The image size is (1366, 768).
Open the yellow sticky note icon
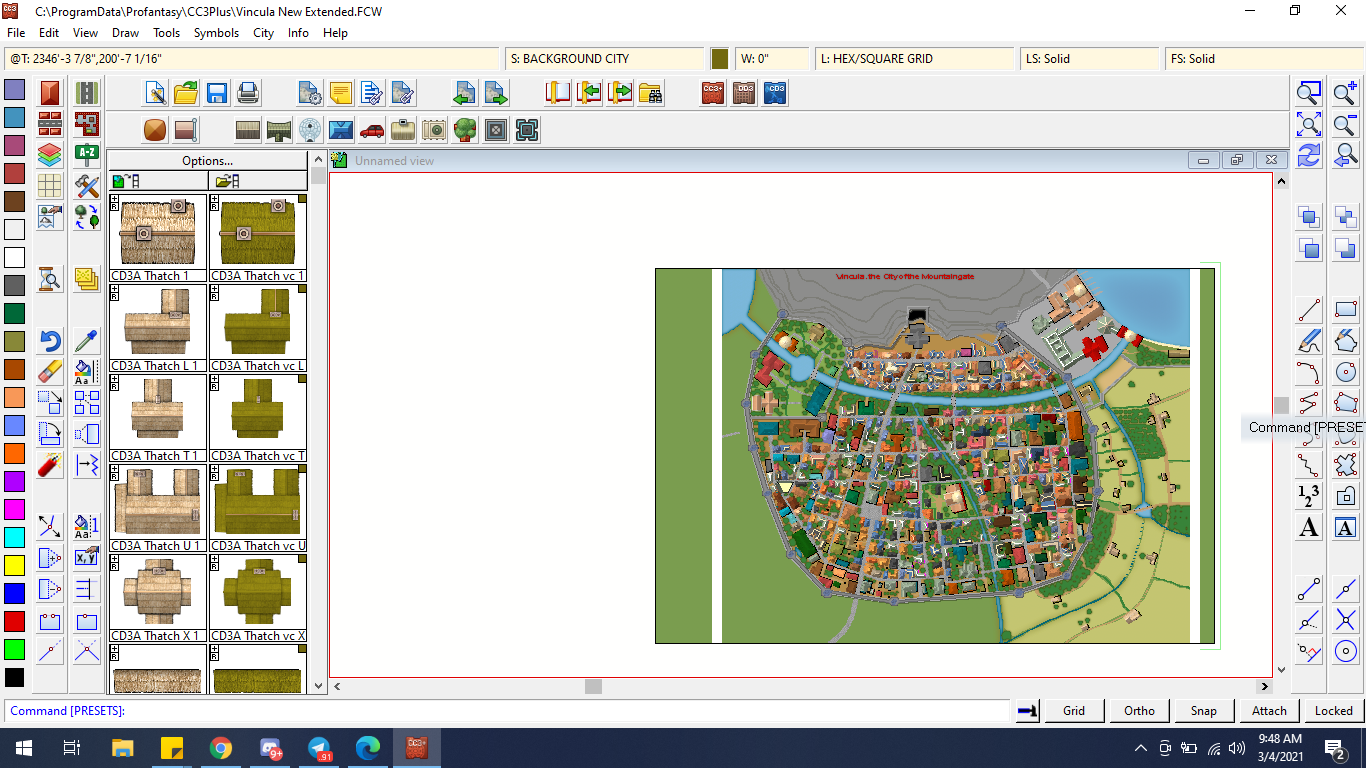pyautogui.click(x=341, y=94)
